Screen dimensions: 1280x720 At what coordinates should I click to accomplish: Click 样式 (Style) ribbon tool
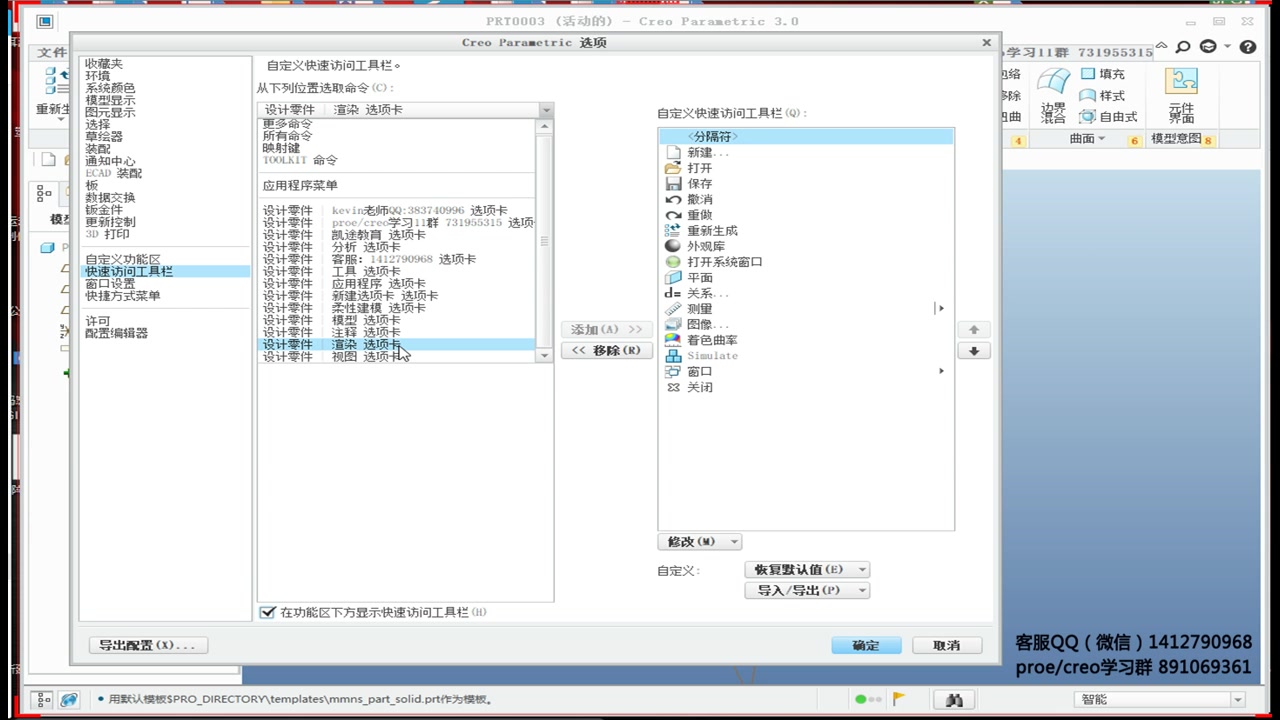pyautogui.click(x=1102, y=95)
